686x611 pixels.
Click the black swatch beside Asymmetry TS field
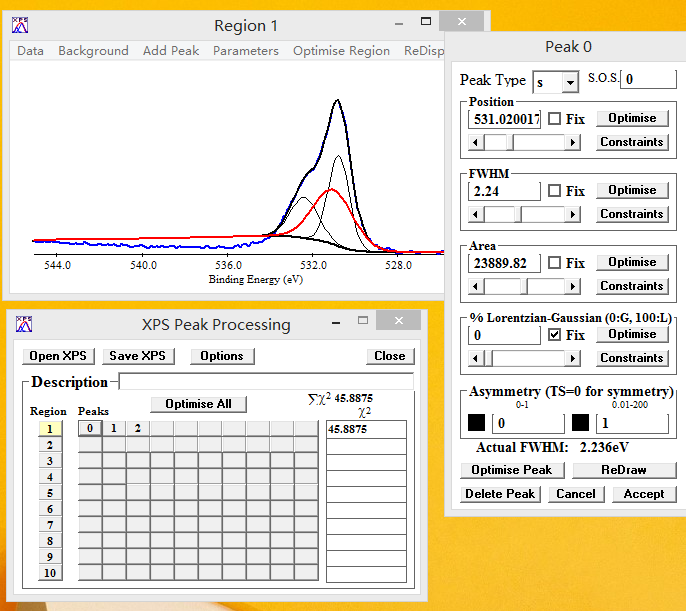pos(476,422)
